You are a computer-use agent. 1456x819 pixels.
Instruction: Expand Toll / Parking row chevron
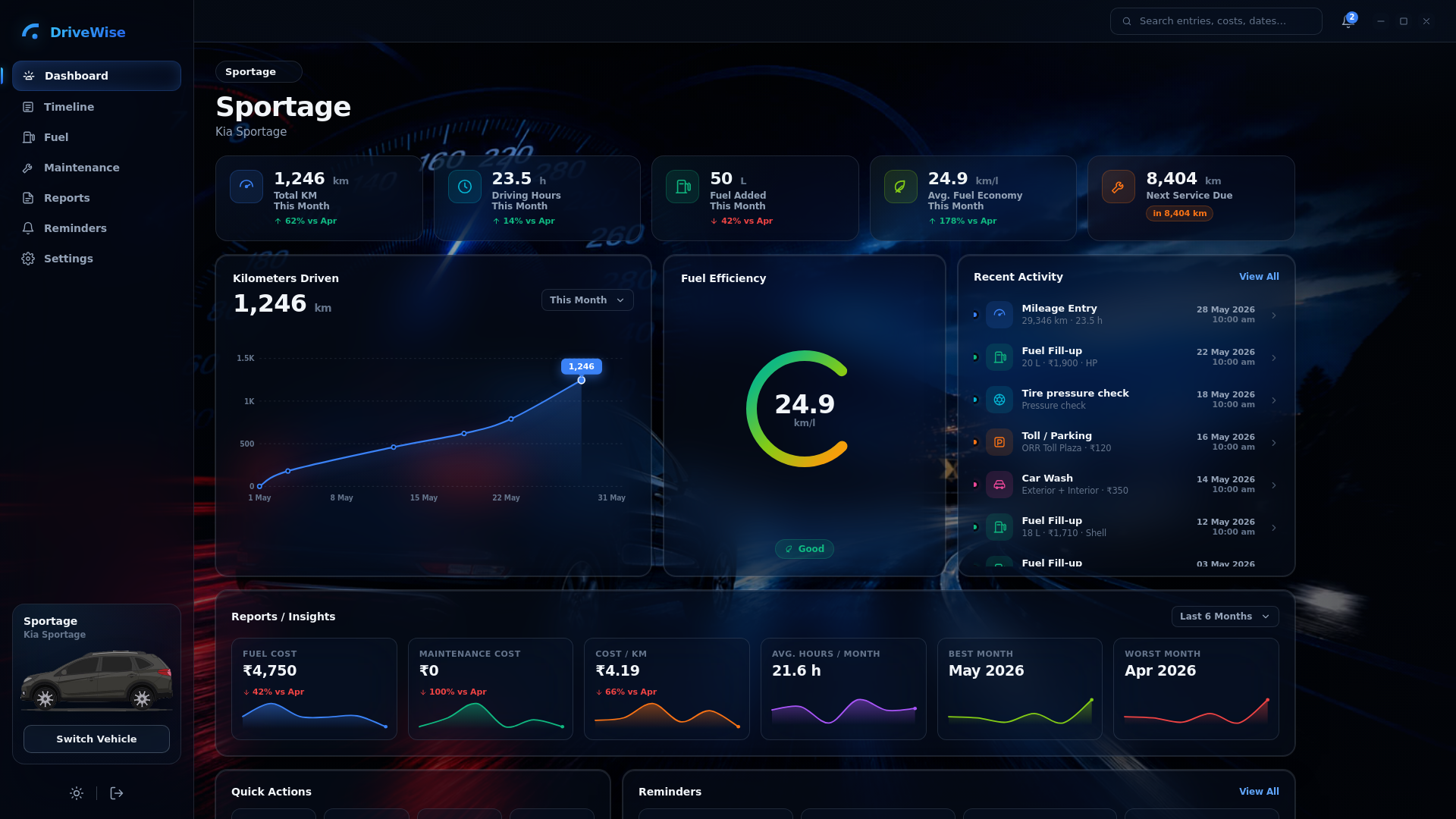1274,443
